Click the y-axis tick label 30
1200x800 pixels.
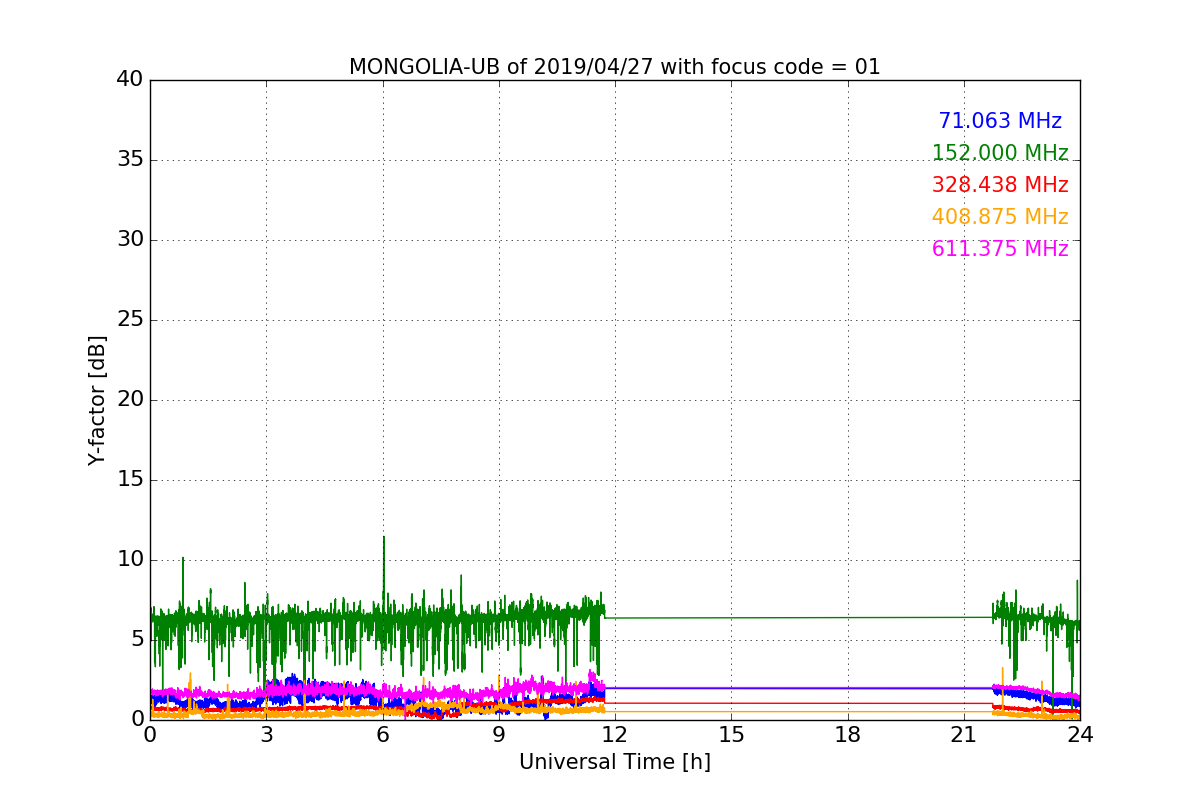[130, 240]
